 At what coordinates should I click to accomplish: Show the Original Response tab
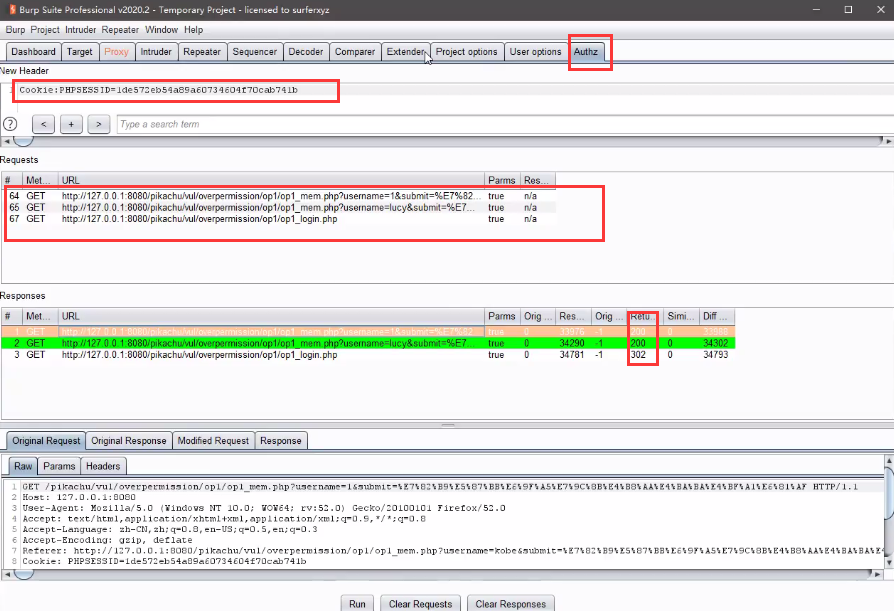click(129, 440)
